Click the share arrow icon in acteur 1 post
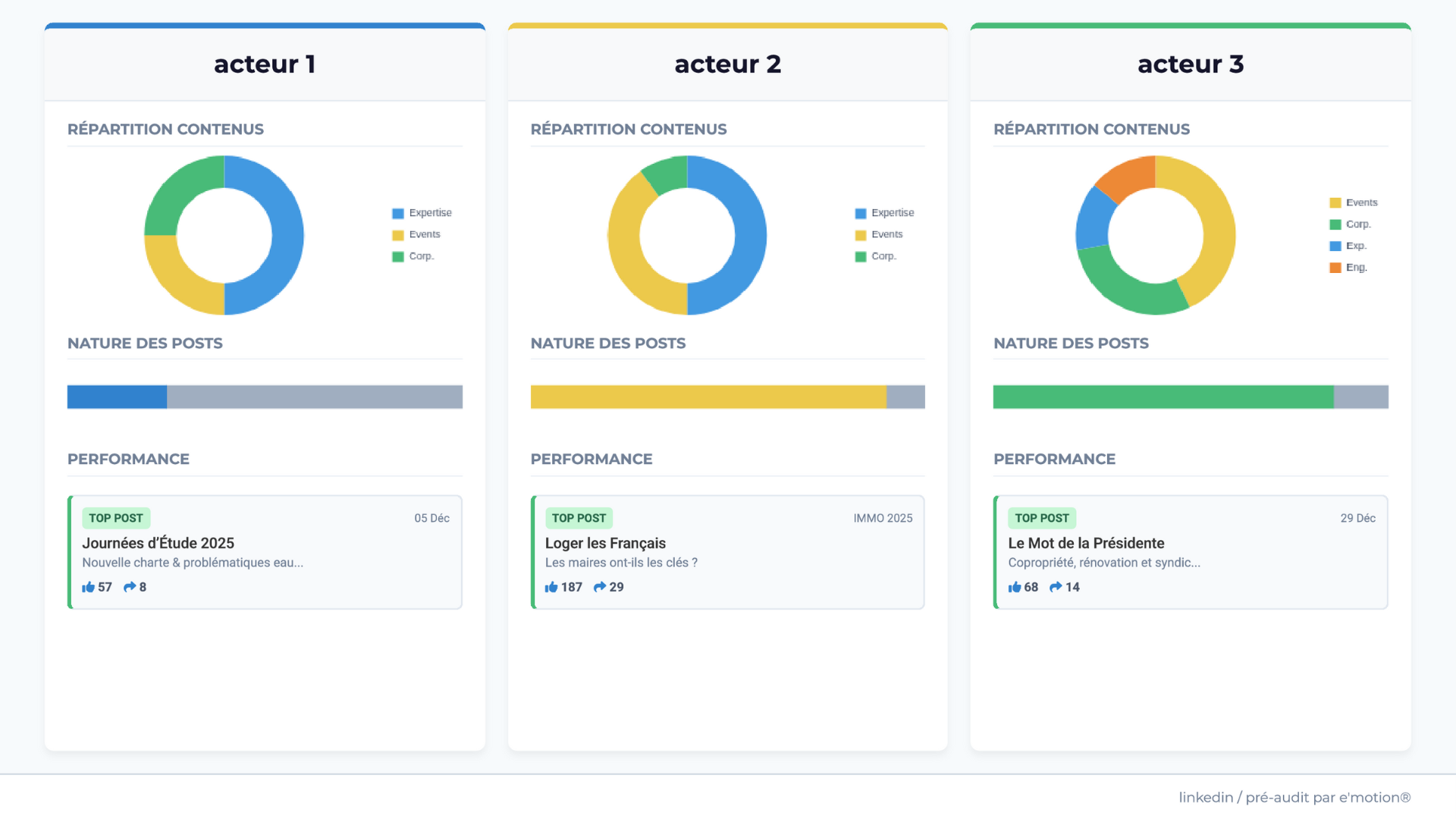The width and height of the screenshot is (1456, 819). 130,587
